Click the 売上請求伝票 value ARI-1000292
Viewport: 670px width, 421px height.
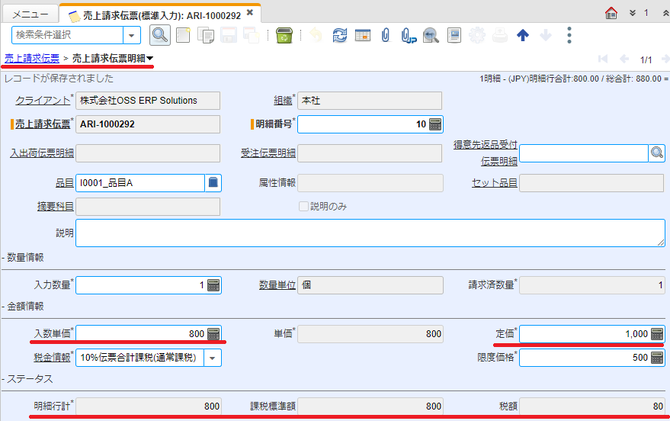click(148, 124)
